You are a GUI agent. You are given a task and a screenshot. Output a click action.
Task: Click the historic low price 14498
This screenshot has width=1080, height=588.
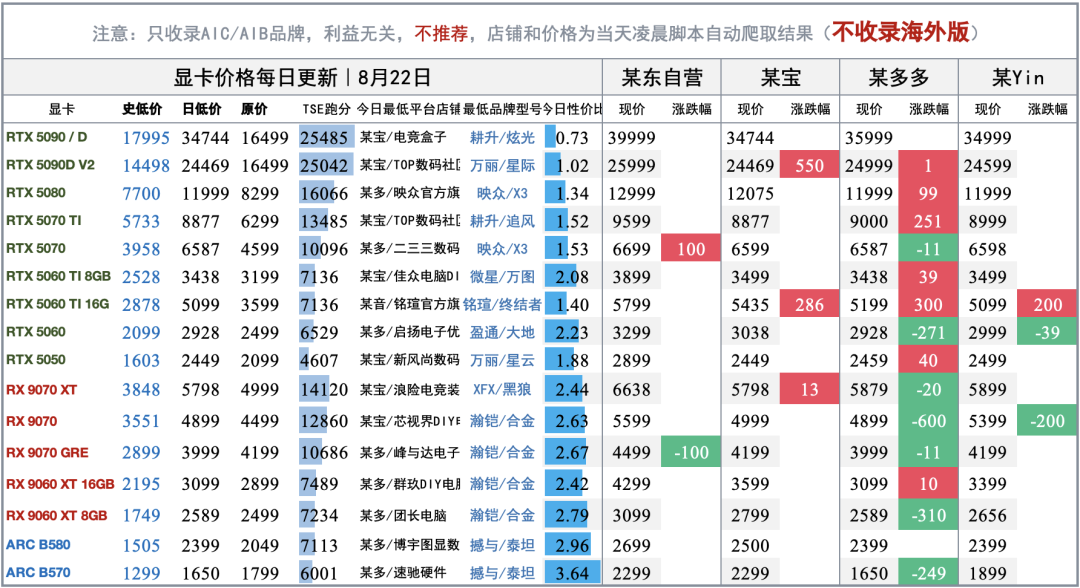click(145, 165)
